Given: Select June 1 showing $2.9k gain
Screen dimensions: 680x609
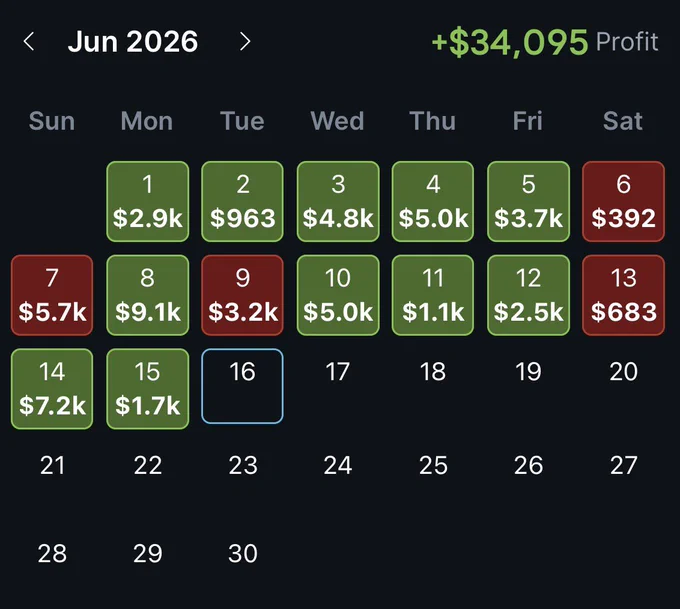Looking at the screenshot, I should tap(147, 201).
